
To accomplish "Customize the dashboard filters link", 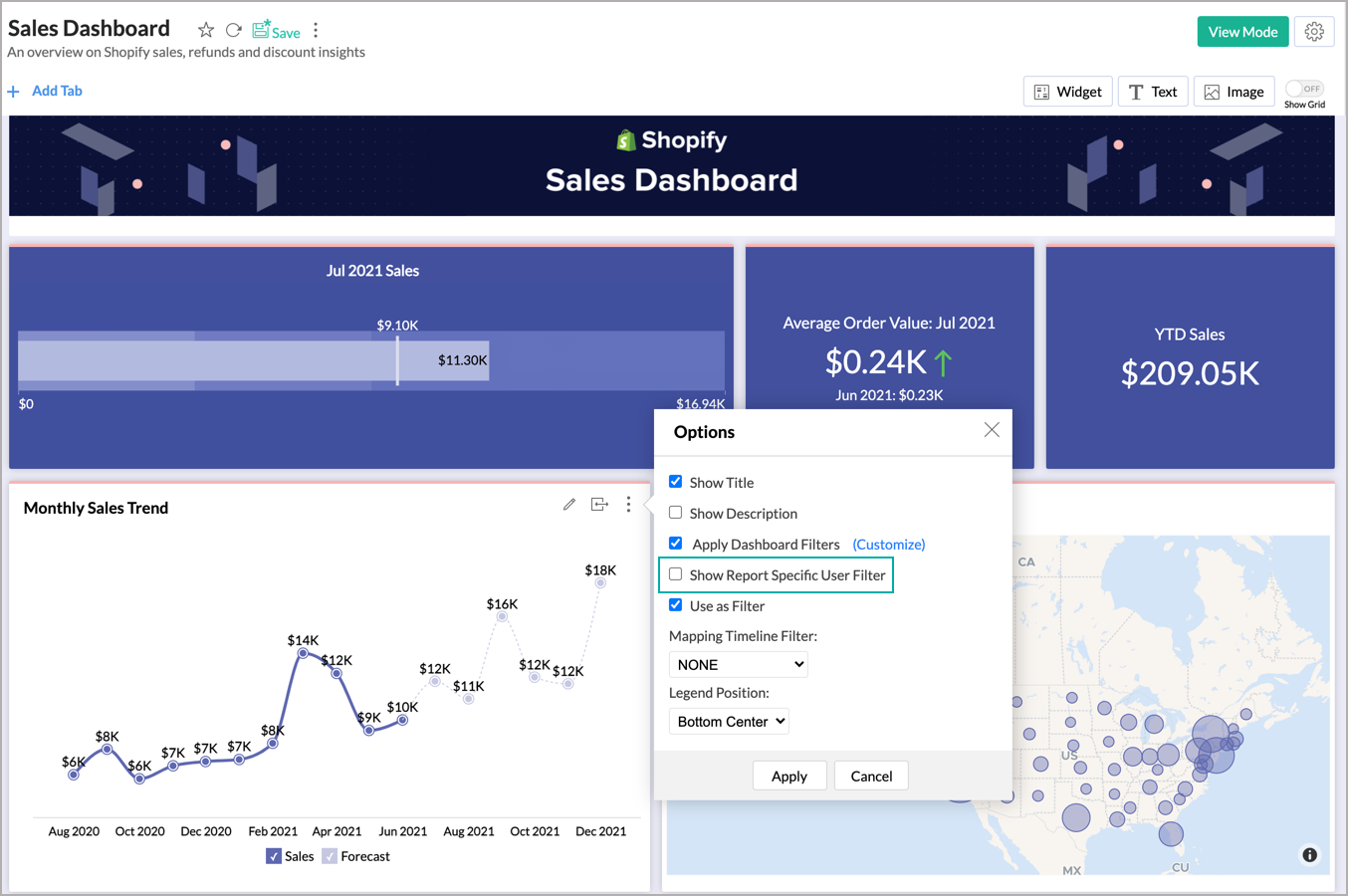I will 889,544.
